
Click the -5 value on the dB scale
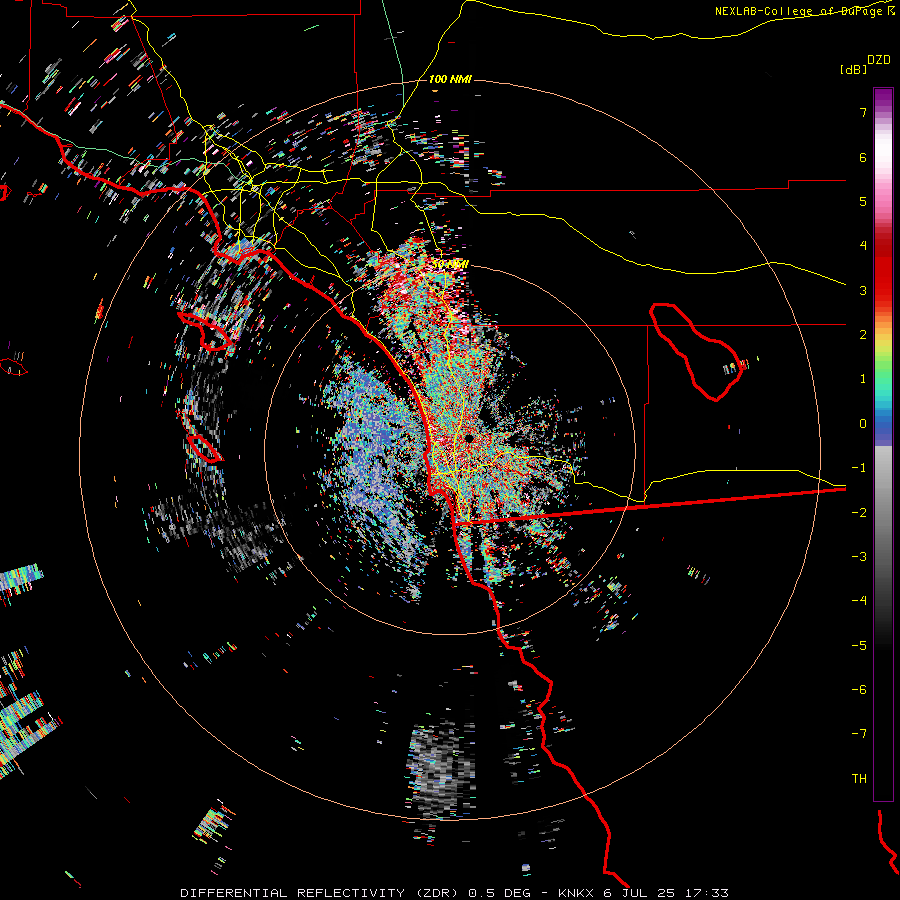click(x=859, y=645)
